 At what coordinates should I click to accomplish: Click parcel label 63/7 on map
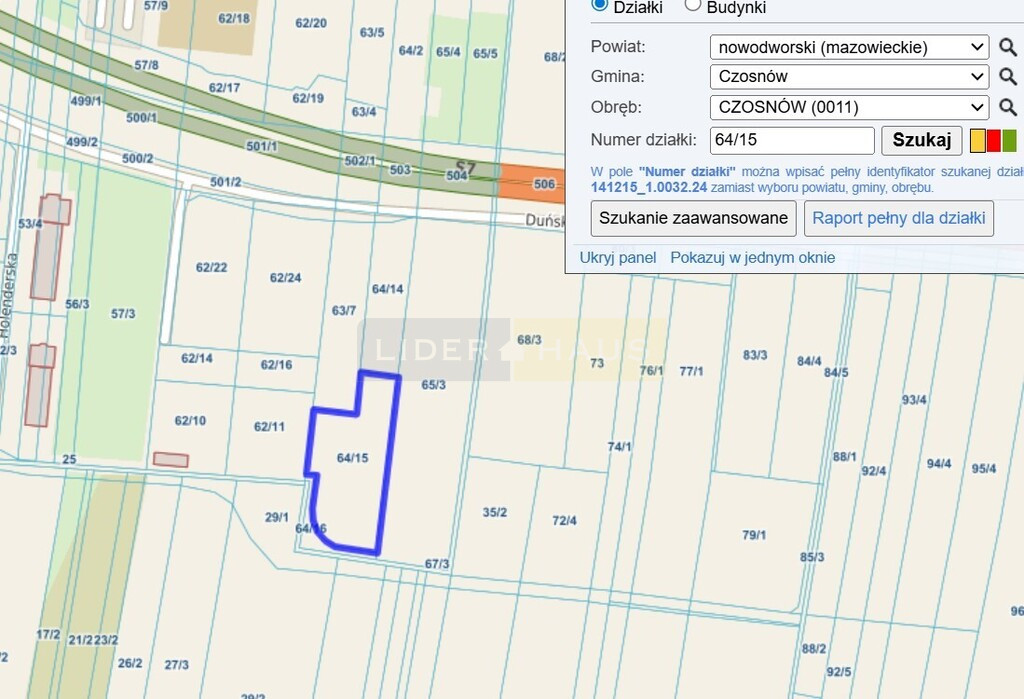[344, 310]
